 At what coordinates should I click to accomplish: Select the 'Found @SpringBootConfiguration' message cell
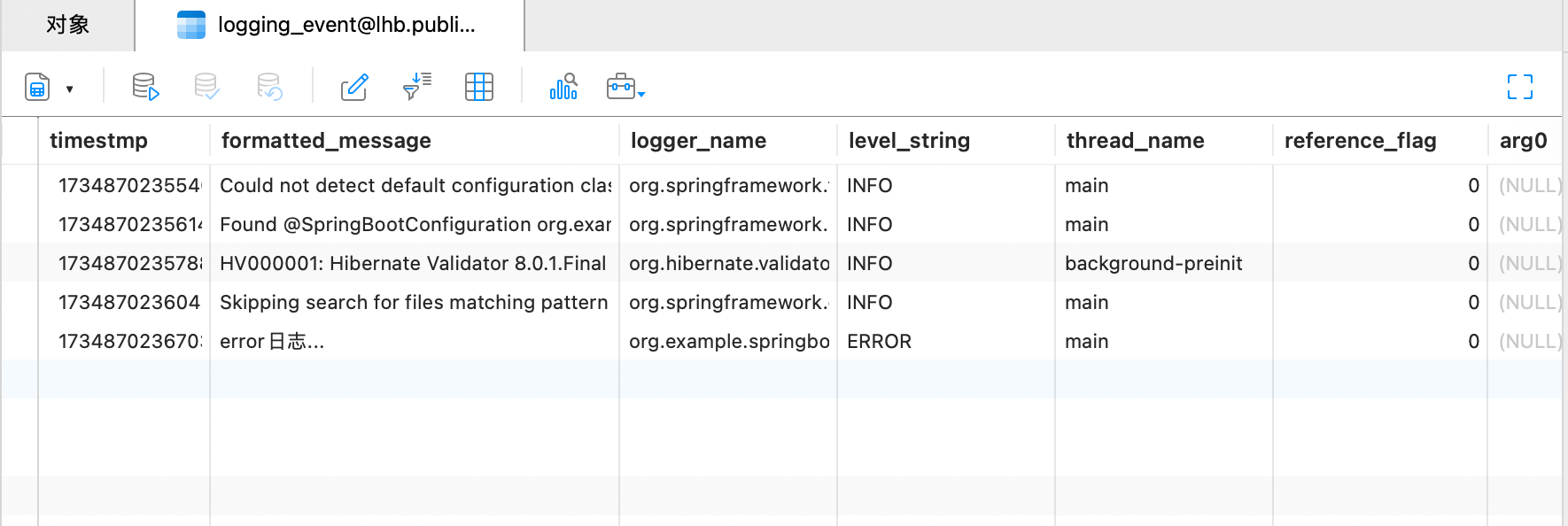415,224
